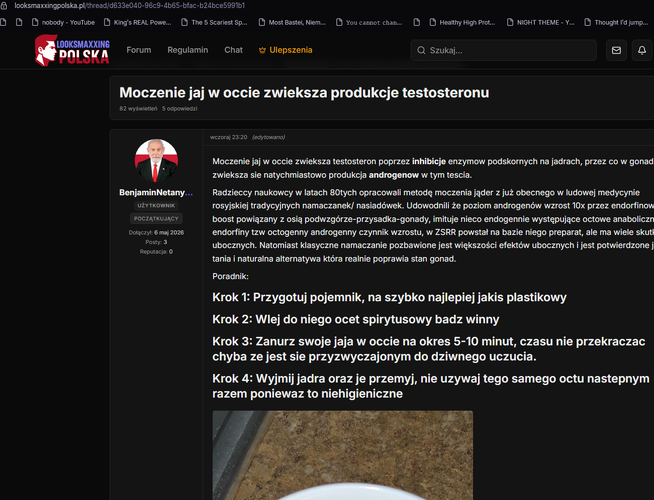Viewport: 654px width, 500px height.
Task: Open the 'nobody - YouTube' bookmark
Action: click(x=63, y=23)
